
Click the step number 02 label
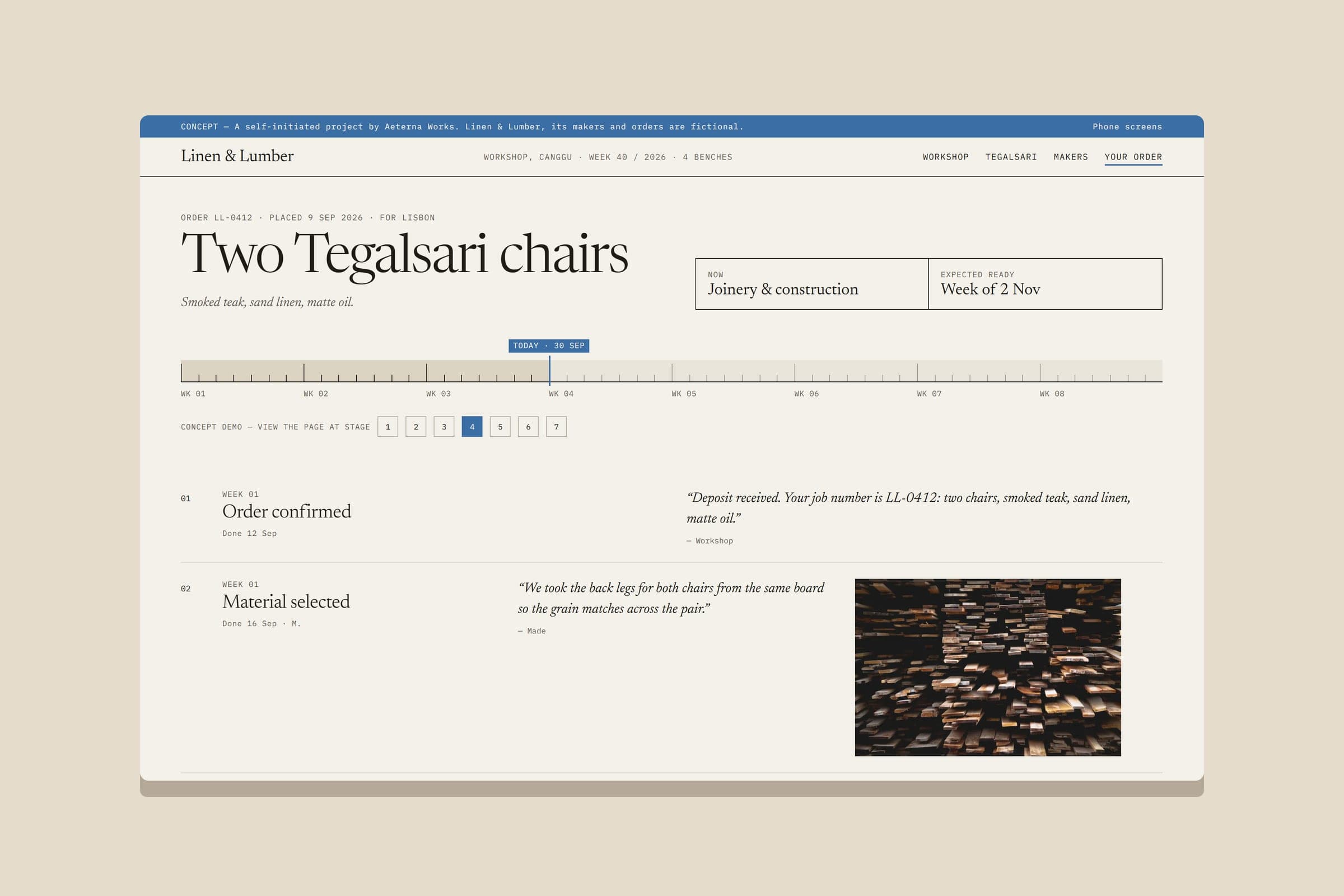click(x=186, y=589)
